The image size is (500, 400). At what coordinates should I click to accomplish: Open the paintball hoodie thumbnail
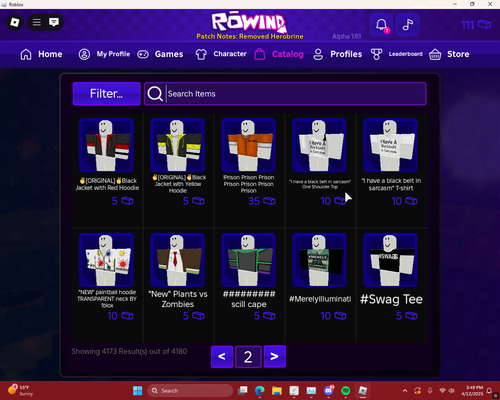tap(106, 260)
